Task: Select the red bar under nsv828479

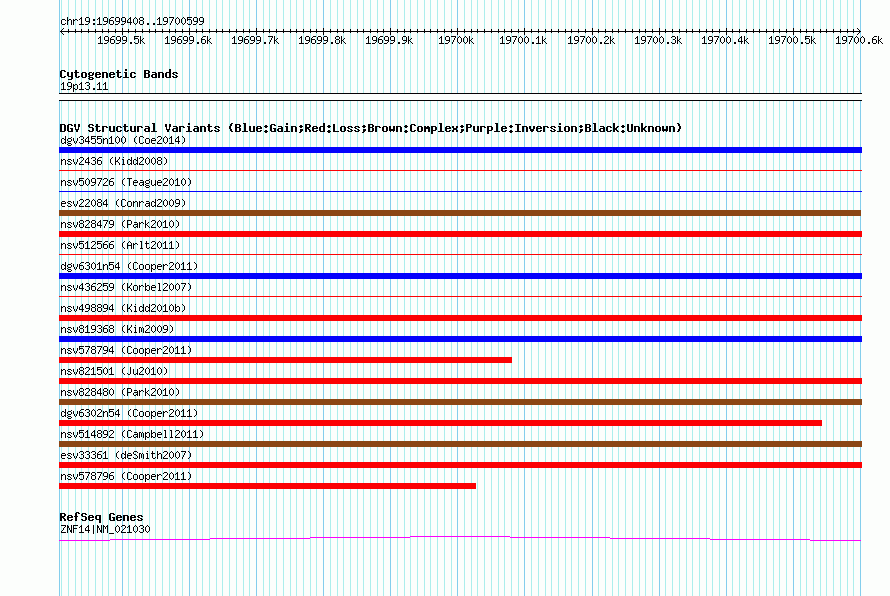Action: (460, 234)
